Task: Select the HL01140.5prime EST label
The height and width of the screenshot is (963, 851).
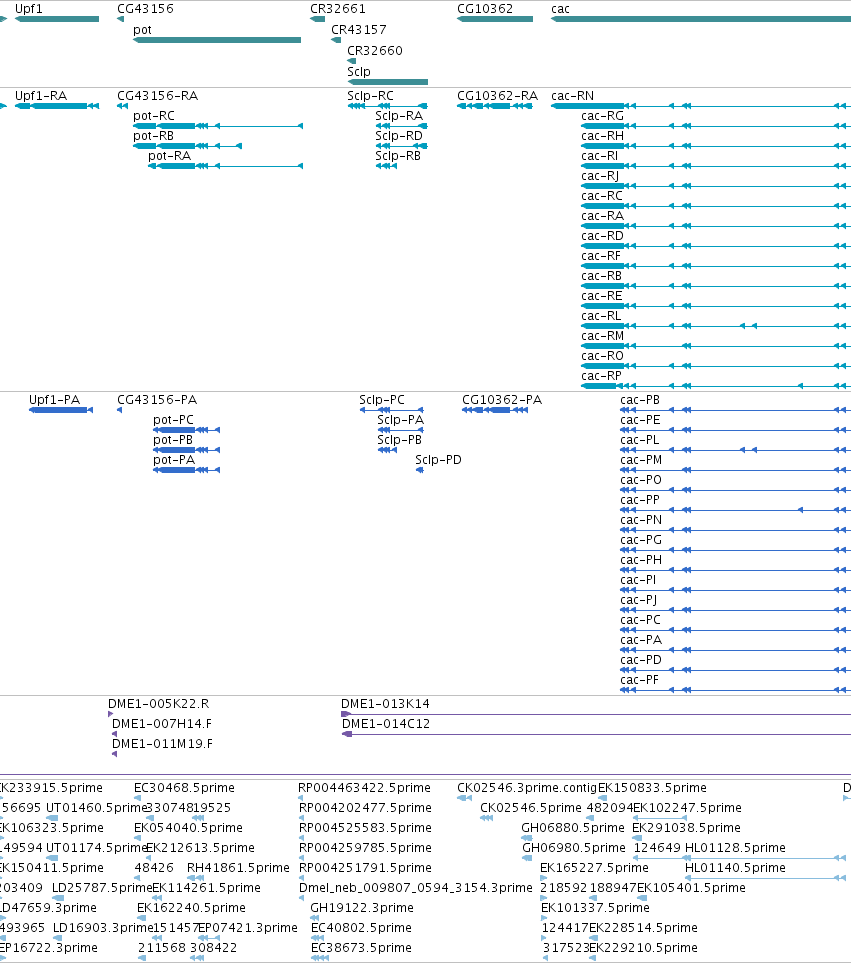Action: pos(735,867)
